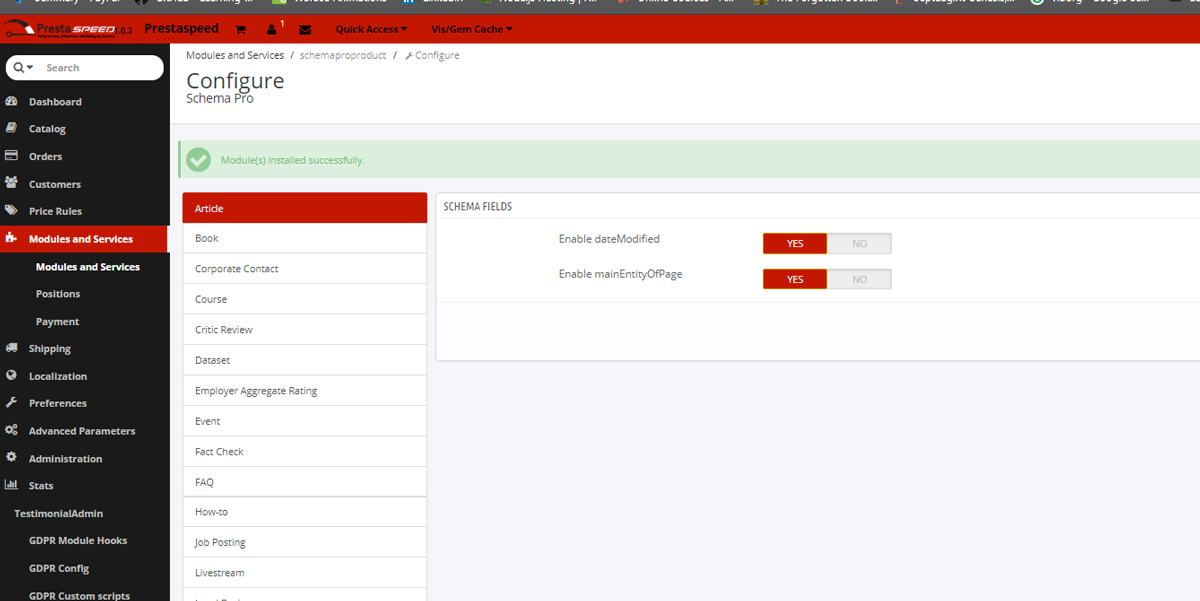Open the How-to tab
Viewport: 1200px width, 601px height.
[305, 512]
